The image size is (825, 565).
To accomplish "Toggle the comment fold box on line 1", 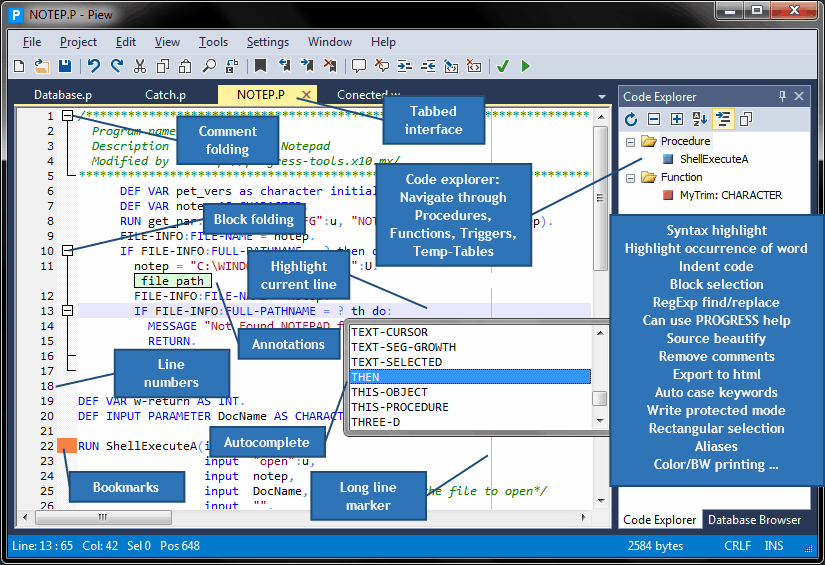I will (66, 116).
